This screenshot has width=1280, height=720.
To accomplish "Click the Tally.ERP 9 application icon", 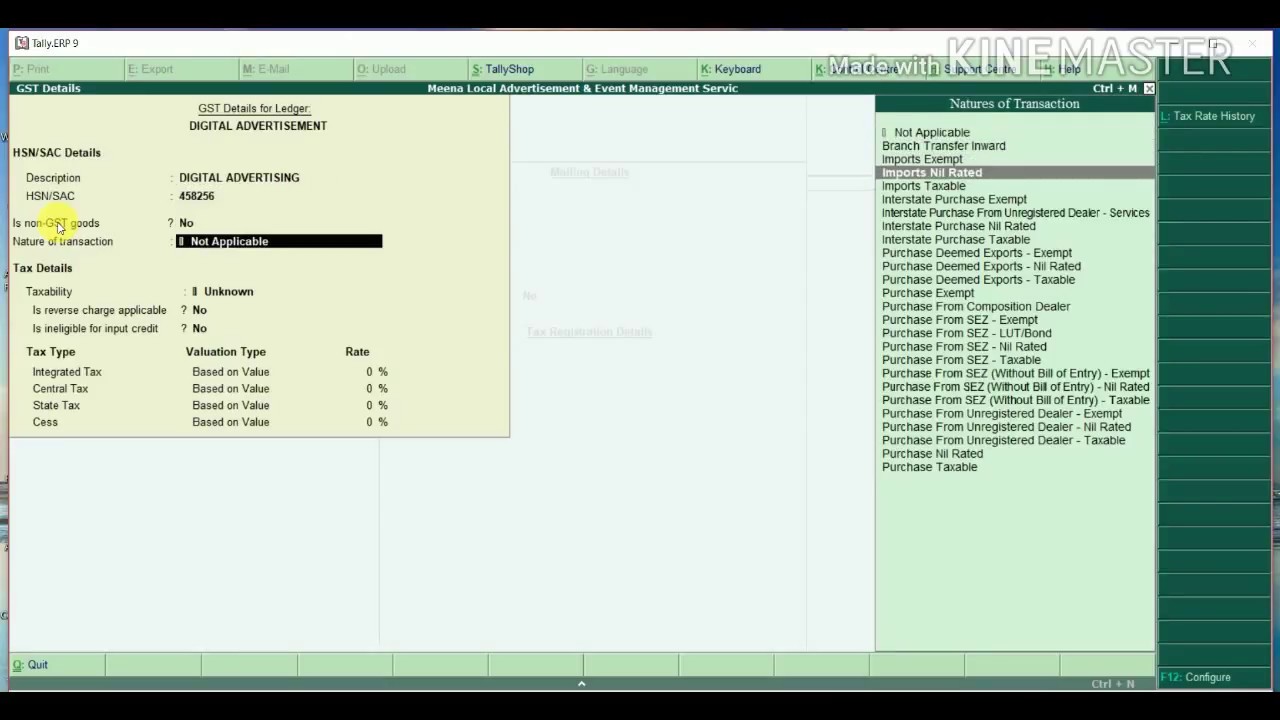I will (x=22, y=43).
